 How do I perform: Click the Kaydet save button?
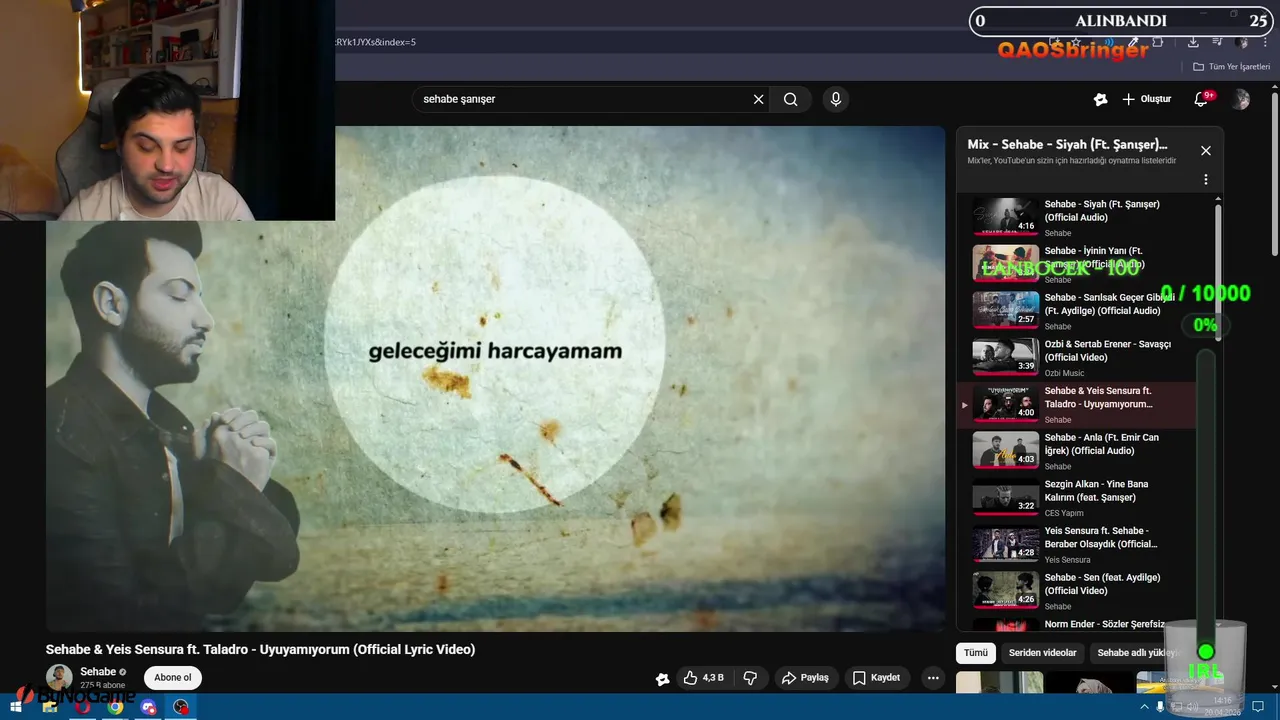tap(876, 678)
